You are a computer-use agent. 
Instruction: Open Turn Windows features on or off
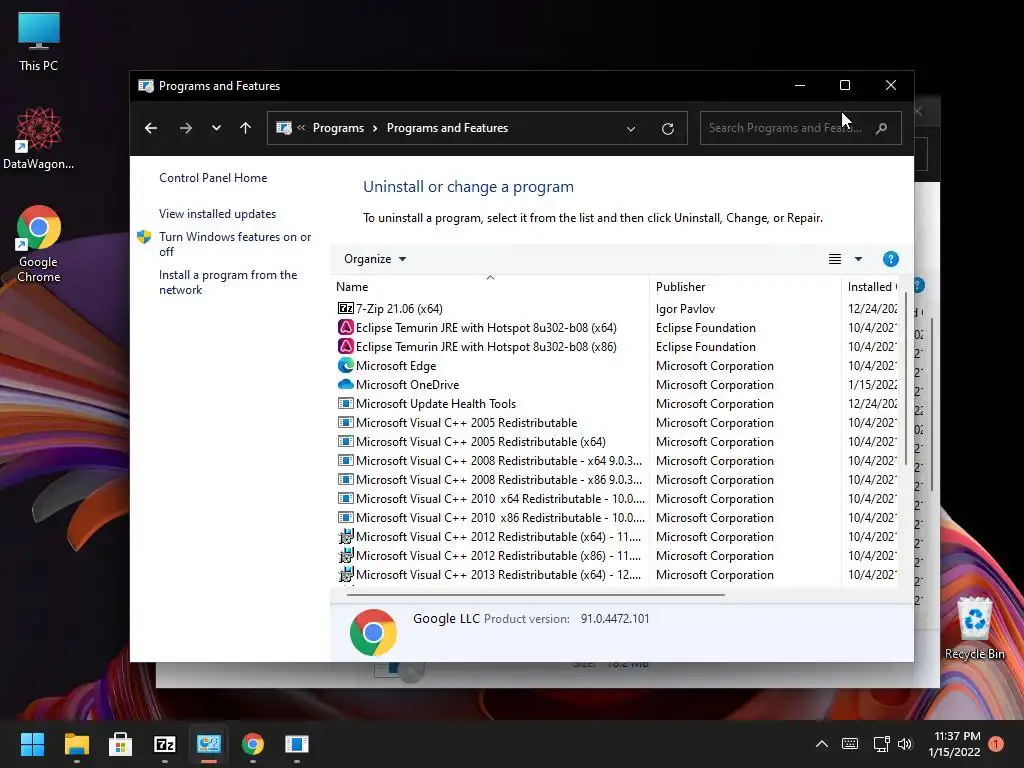click(235, 244)
